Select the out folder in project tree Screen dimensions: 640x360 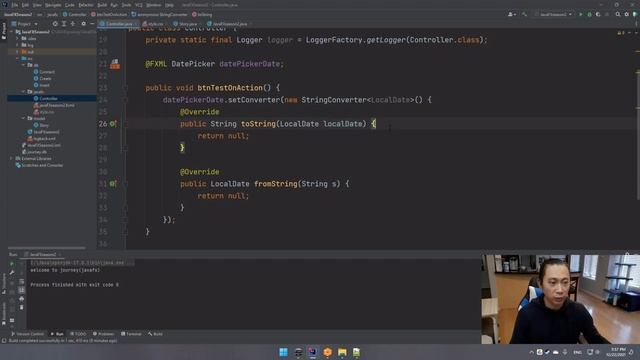point(28,52)
